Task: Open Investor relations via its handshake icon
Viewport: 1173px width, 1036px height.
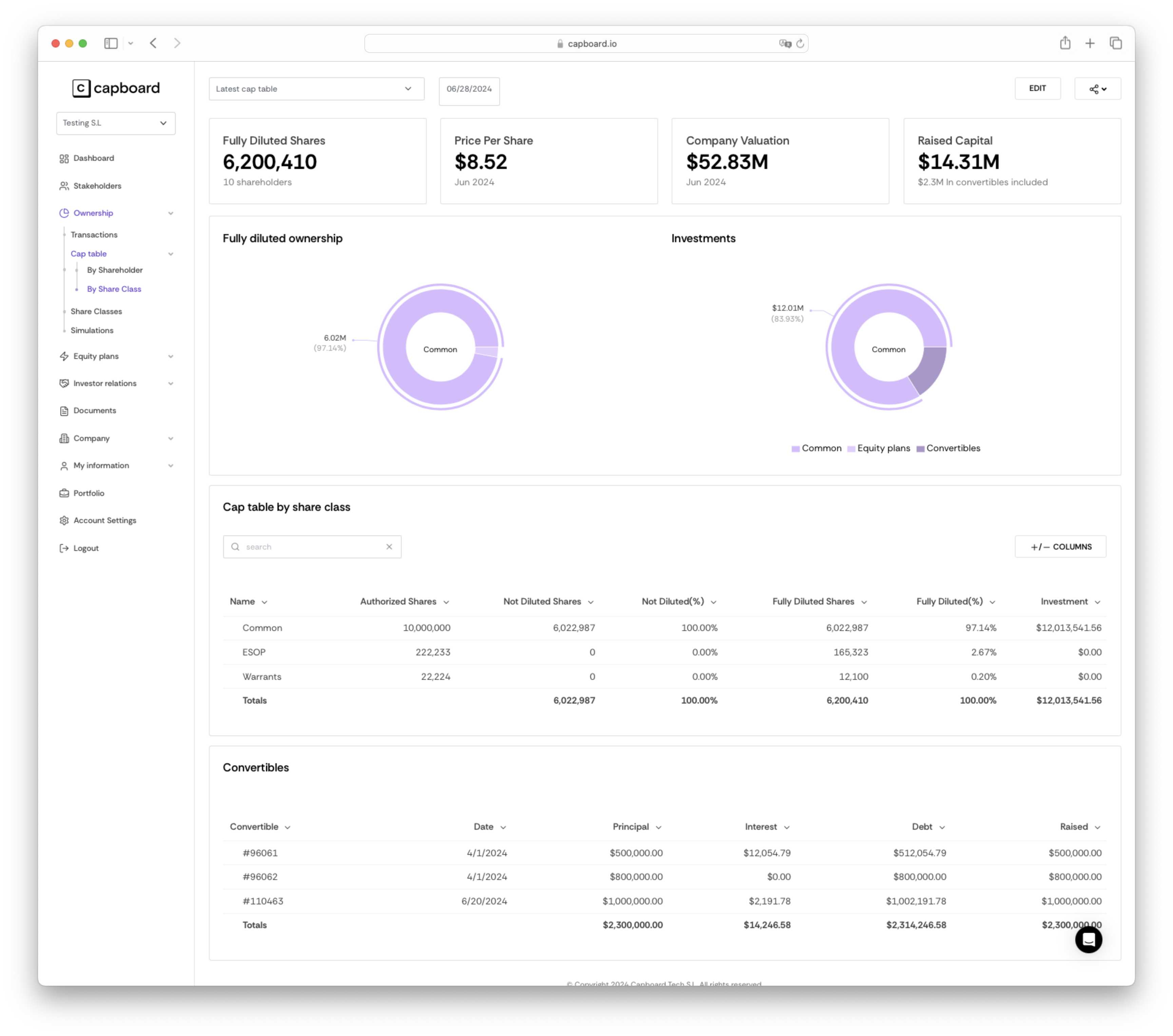Action: (64, 383)
